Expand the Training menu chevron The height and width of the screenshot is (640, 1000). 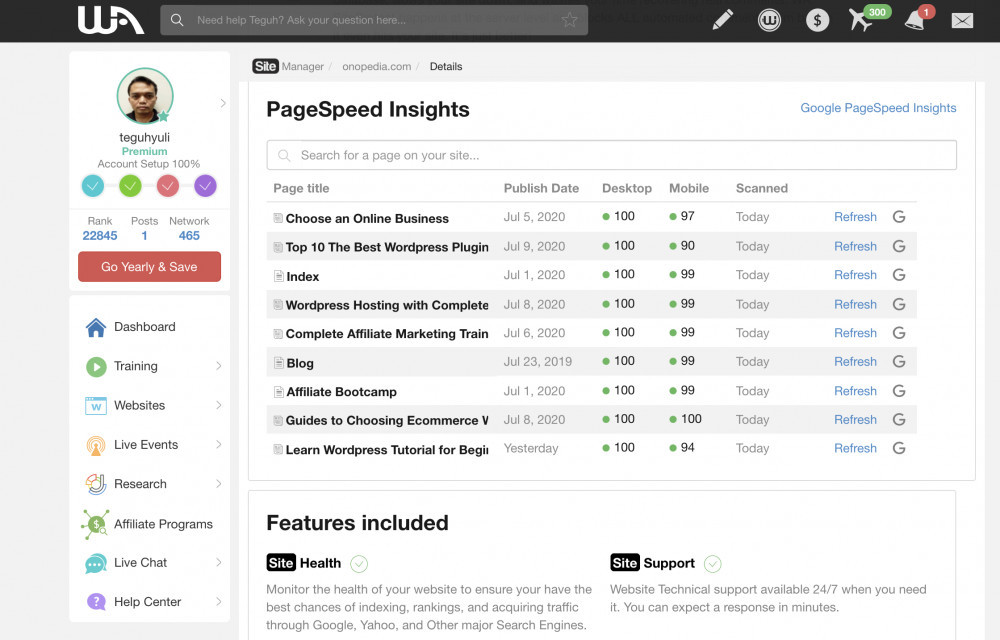pos(219,366)
